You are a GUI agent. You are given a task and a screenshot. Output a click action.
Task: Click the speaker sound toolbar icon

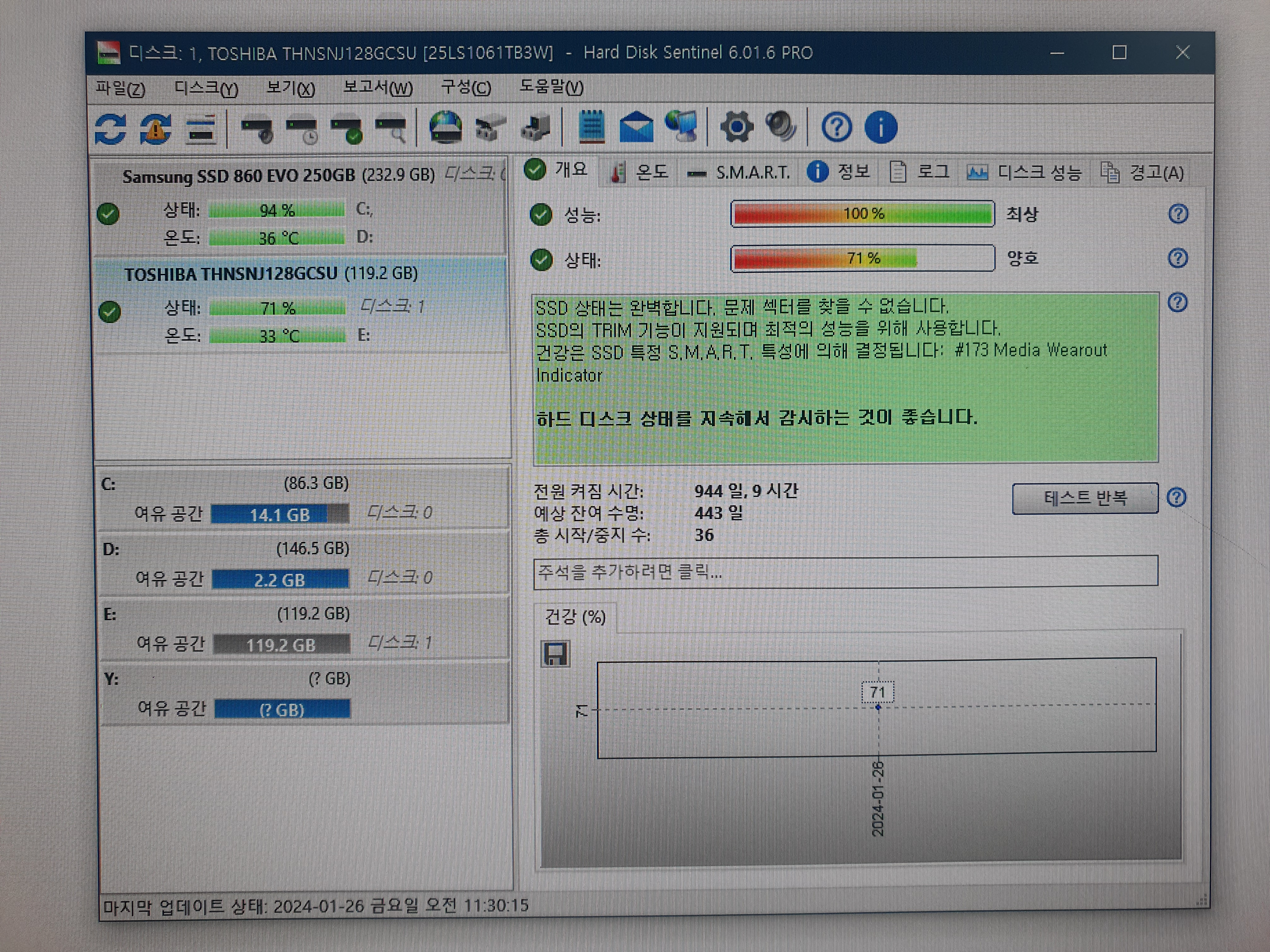coord(781,126)
